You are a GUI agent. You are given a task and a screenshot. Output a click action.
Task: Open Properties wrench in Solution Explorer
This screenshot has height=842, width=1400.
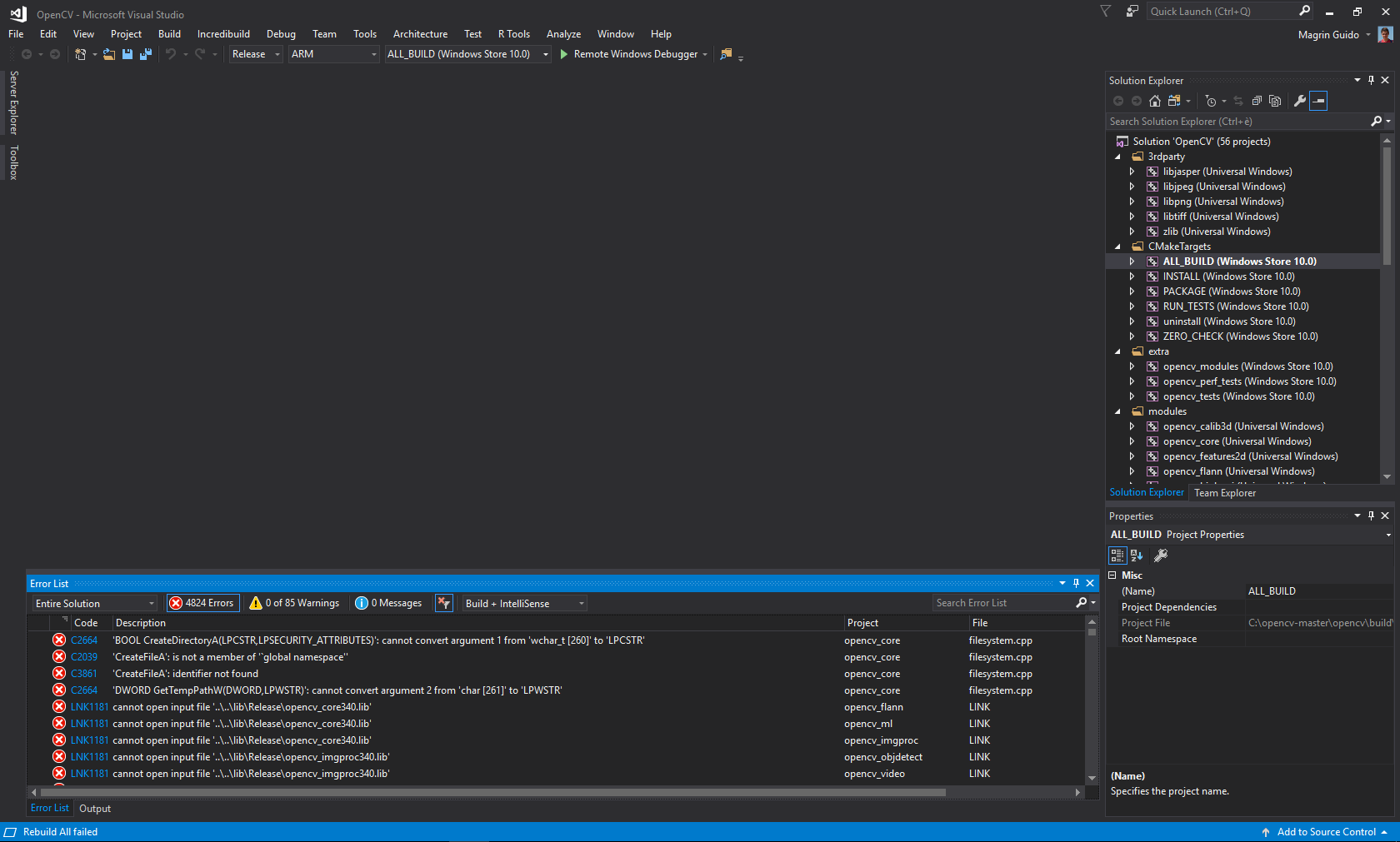pos(1300,101)
